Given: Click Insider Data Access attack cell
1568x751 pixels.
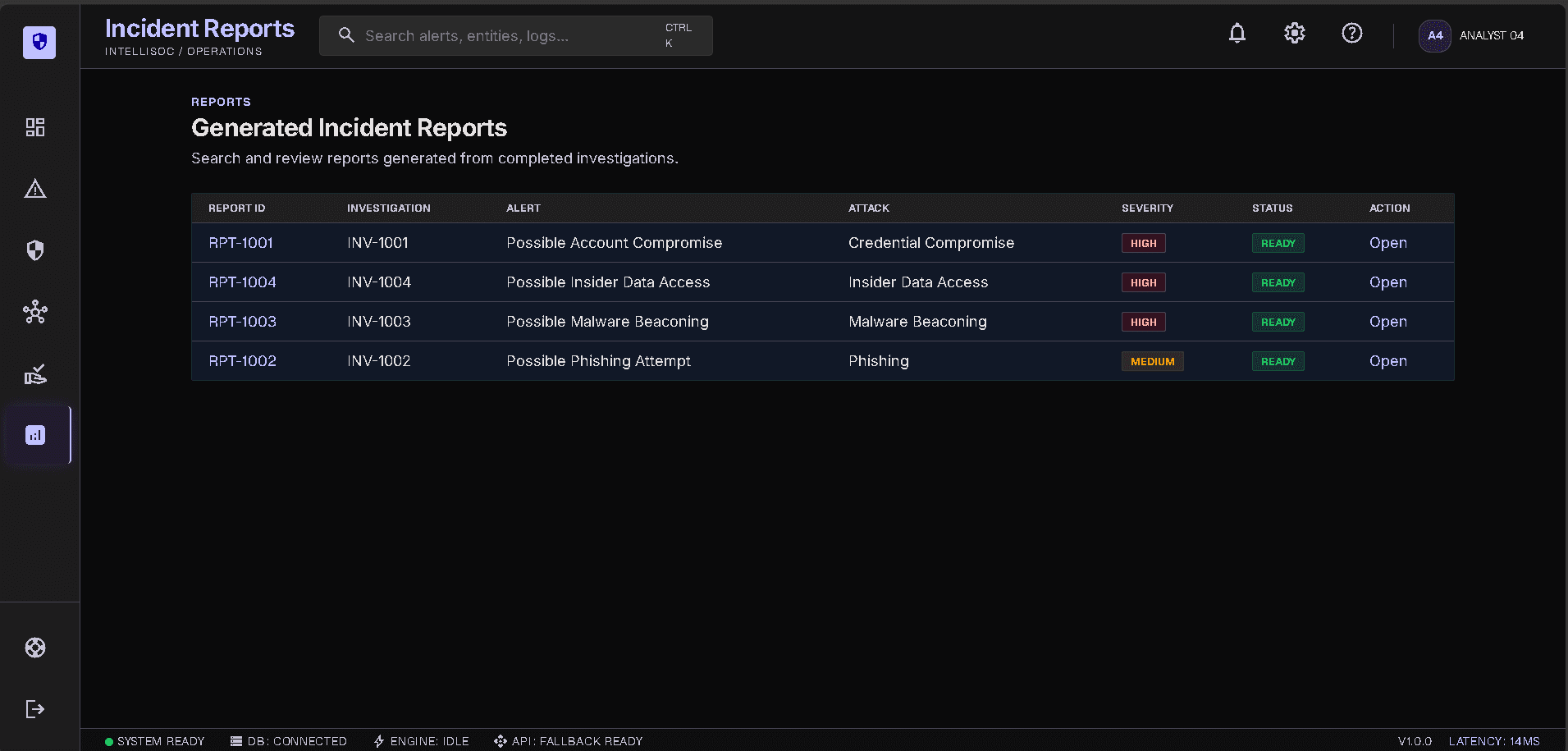Looking at the screenshot, I should tap(918, 282).
